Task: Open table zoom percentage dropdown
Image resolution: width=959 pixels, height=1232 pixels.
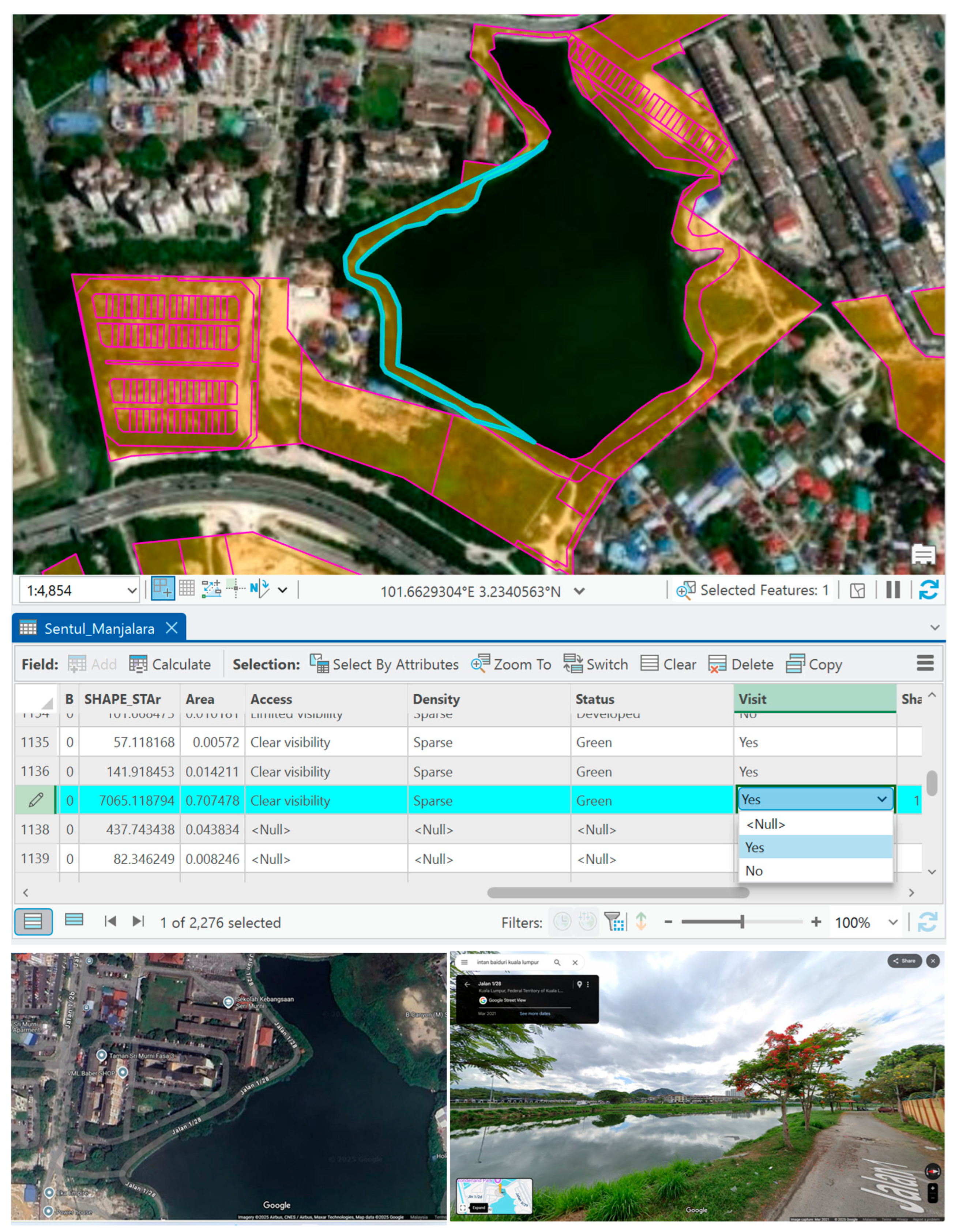Action: (893, 922)
